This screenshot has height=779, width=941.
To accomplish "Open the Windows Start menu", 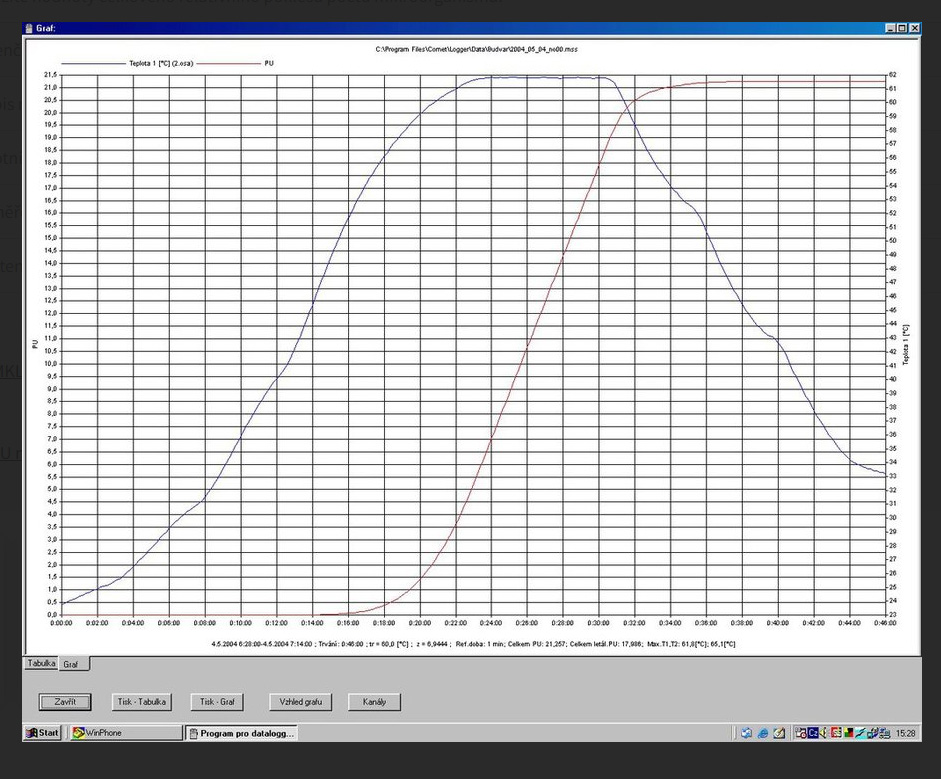I will coord(42,733).
